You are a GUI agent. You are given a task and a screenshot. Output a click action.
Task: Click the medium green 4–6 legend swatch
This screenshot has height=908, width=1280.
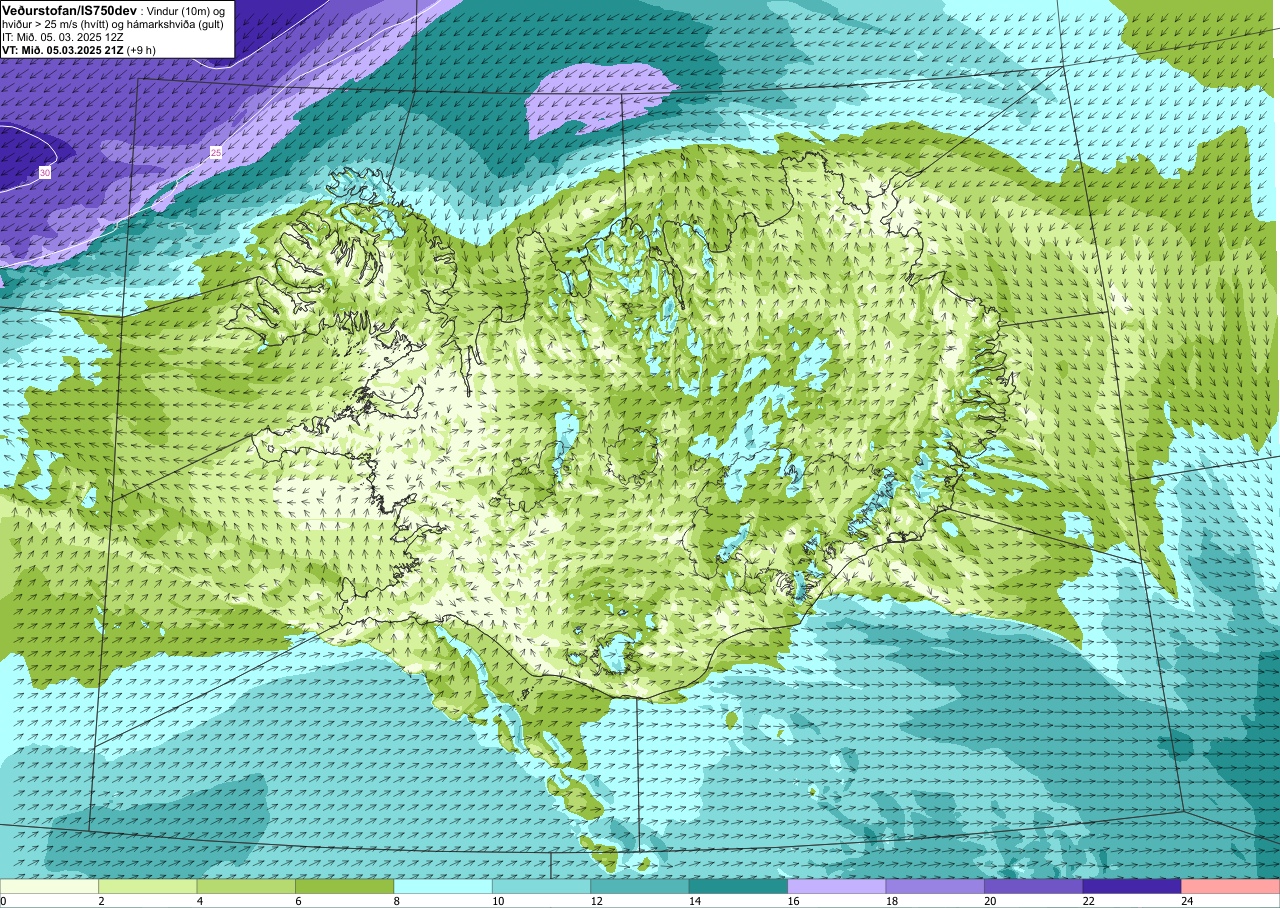(x=246, y=886)
